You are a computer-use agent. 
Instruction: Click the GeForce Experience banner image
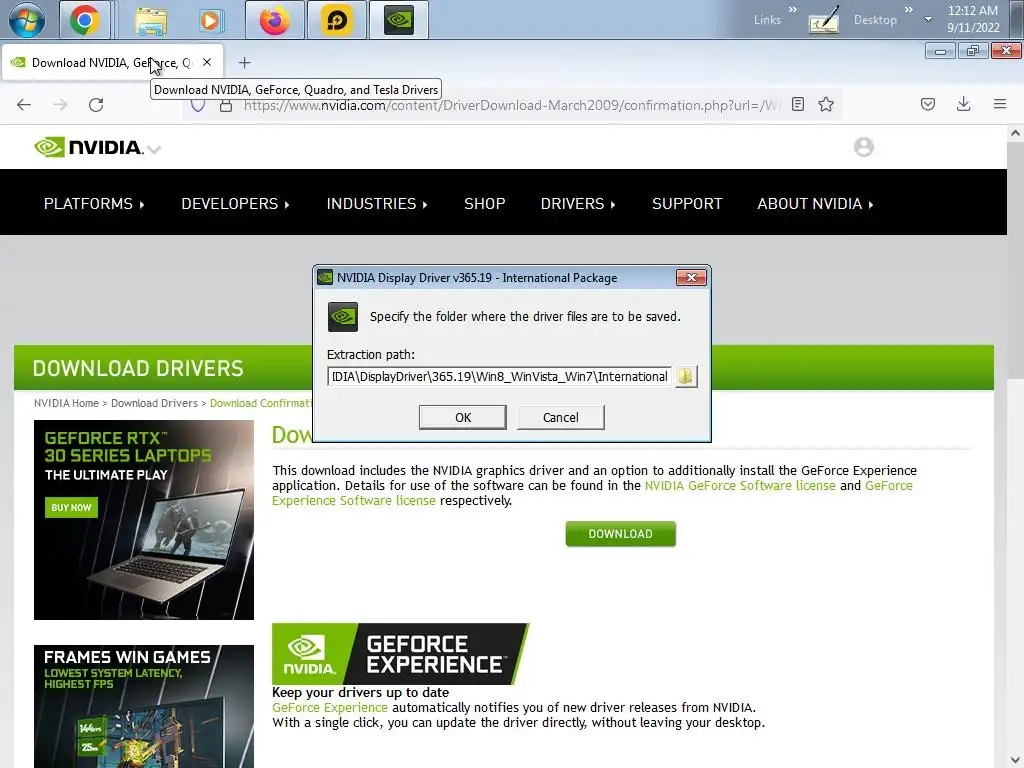click(x=400, y=654)
